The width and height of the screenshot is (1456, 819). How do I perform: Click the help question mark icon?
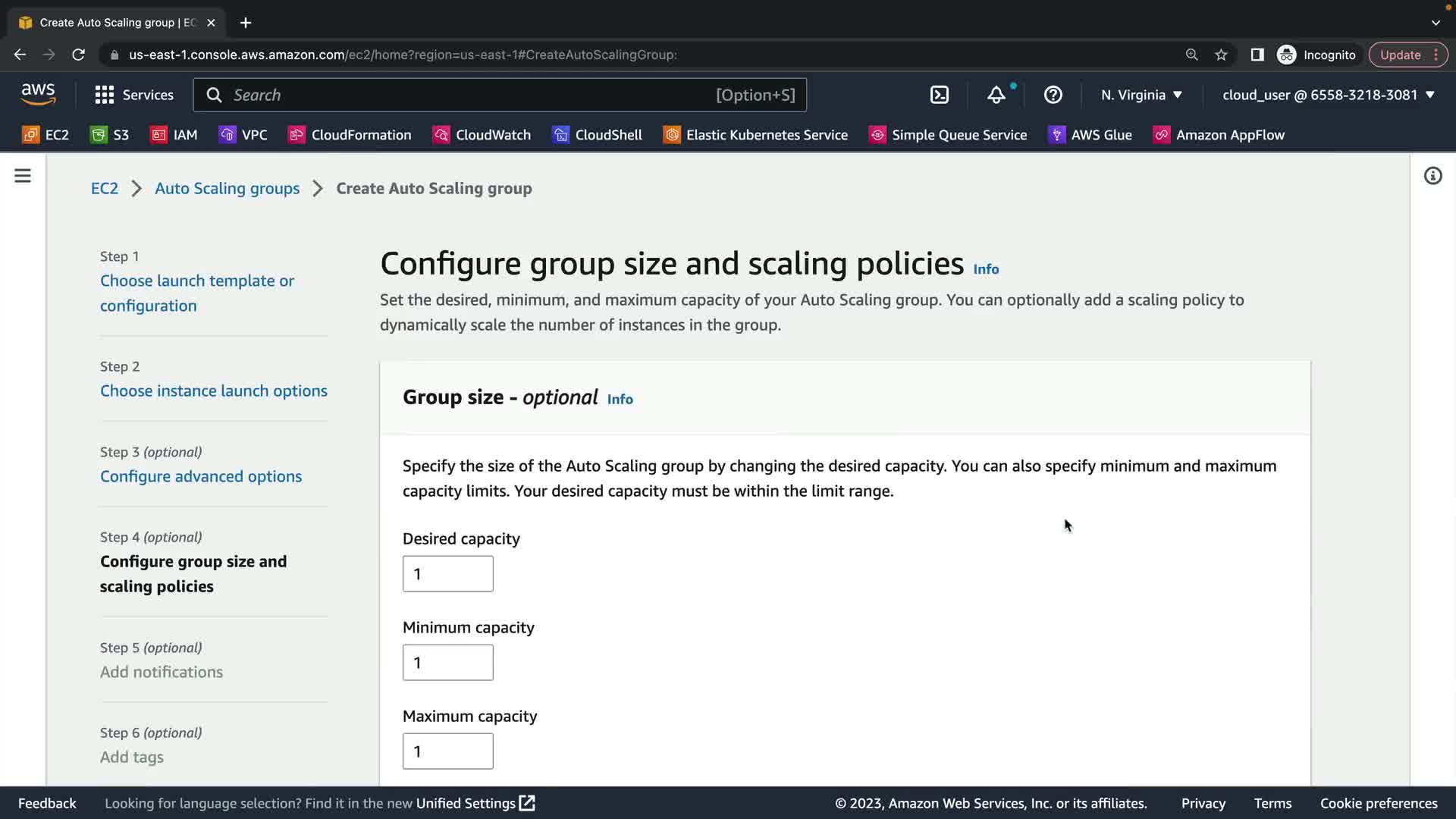(x=1053, y=95)
